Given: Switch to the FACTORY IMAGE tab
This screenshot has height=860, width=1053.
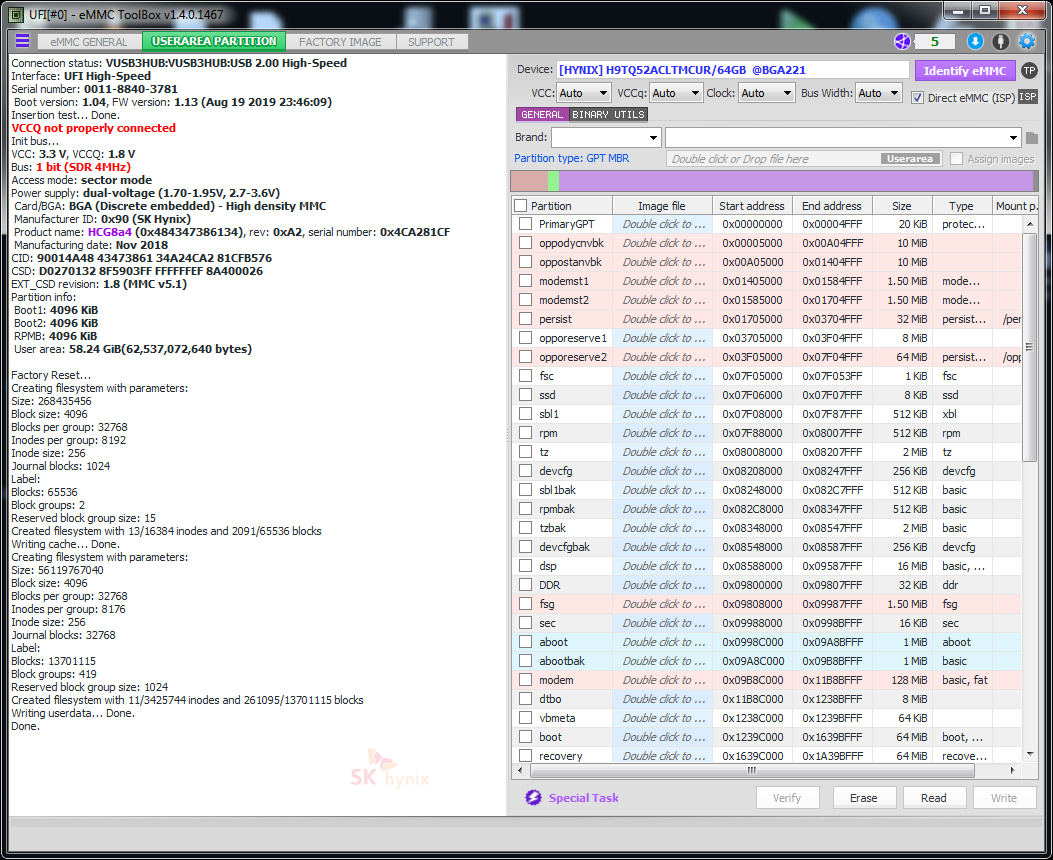Looking at the screenshot, I should click(x=340, y=42).
